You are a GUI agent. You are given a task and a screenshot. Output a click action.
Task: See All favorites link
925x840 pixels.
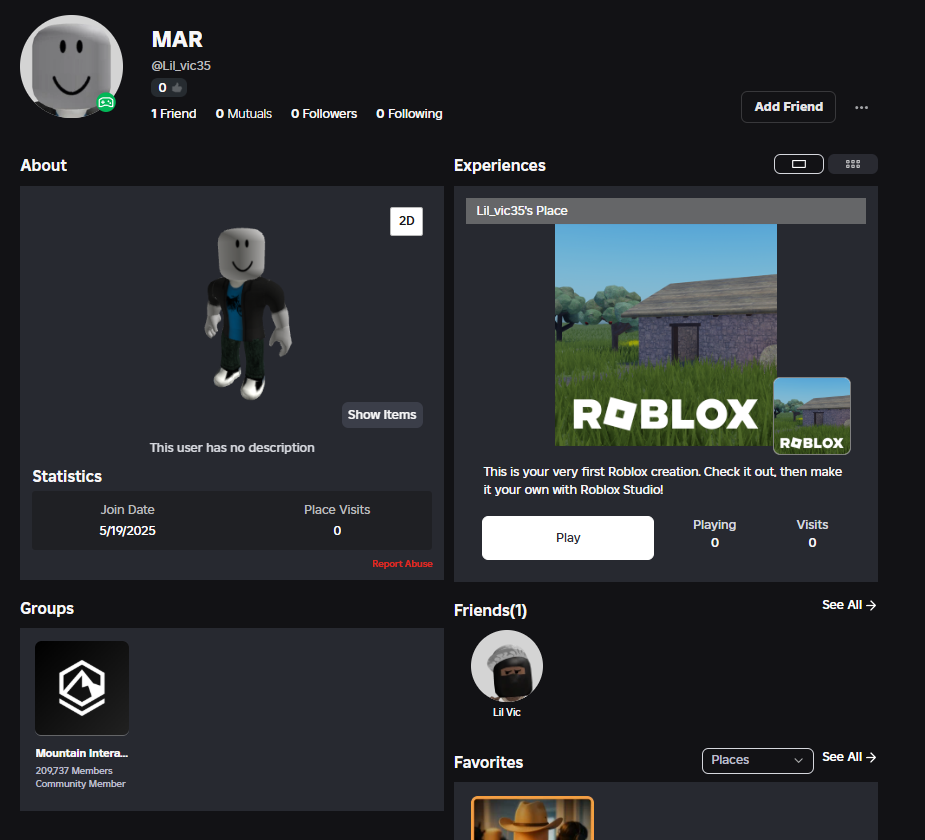[x=849, y=757]
